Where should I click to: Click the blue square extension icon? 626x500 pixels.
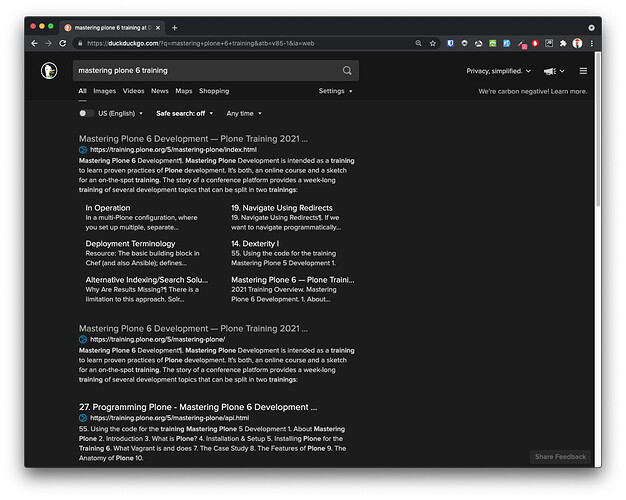point(507,43)
